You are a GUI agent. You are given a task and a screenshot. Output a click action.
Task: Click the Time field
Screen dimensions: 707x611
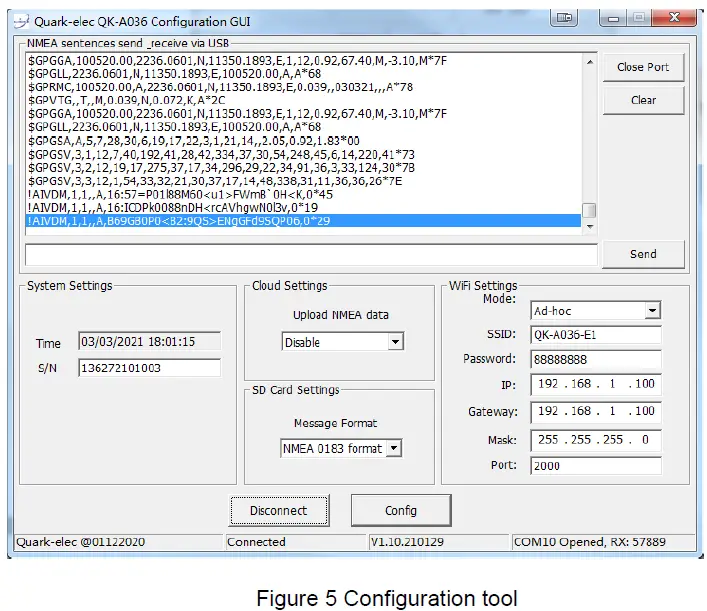click(x=150, y=342)
